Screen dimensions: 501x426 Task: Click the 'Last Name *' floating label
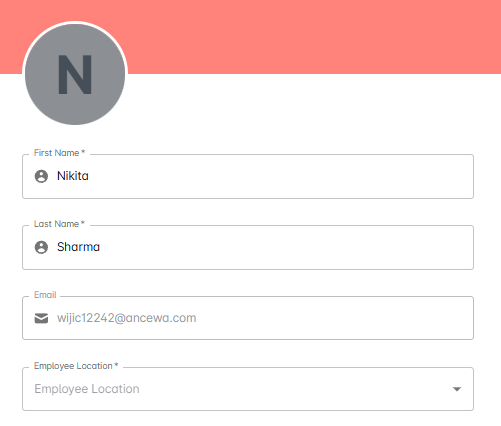pos(59,224)
